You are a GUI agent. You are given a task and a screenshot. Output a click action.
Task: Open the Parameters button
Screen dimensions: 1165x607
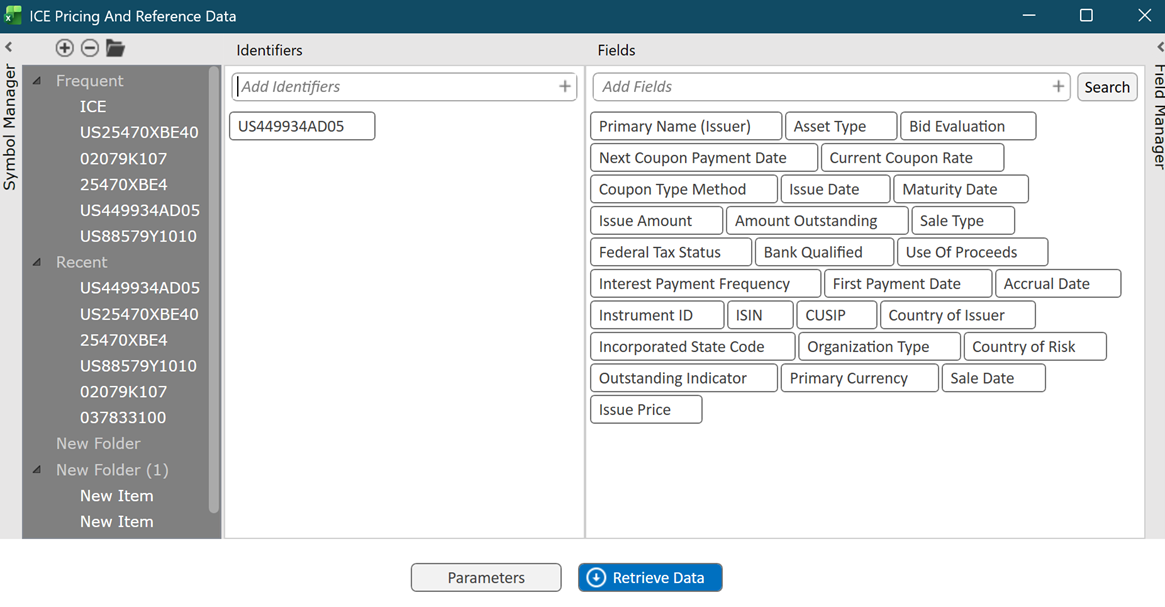point(486,578)
